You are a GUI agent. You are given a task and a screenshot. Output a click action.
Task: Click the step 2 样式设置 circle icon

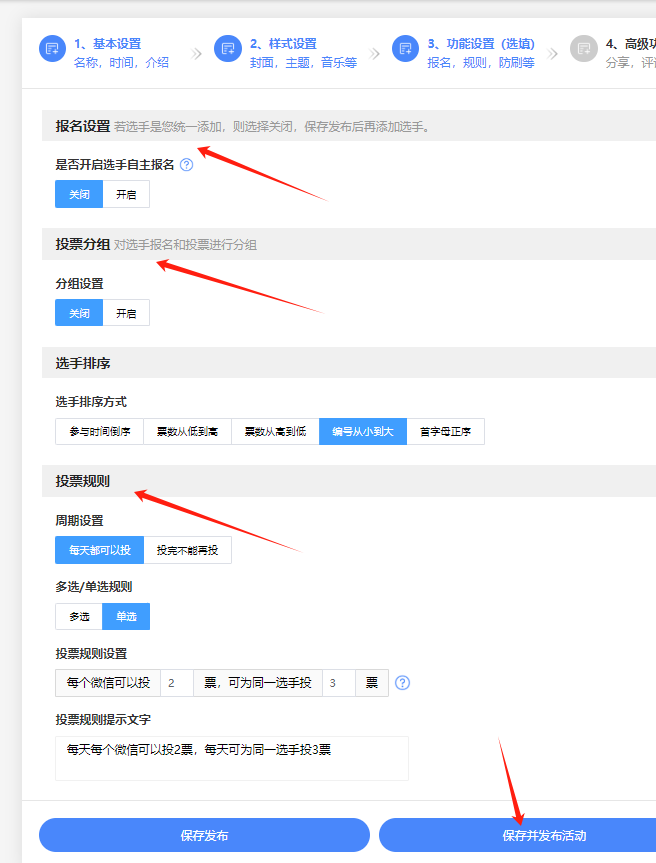(x=228, y=49)
